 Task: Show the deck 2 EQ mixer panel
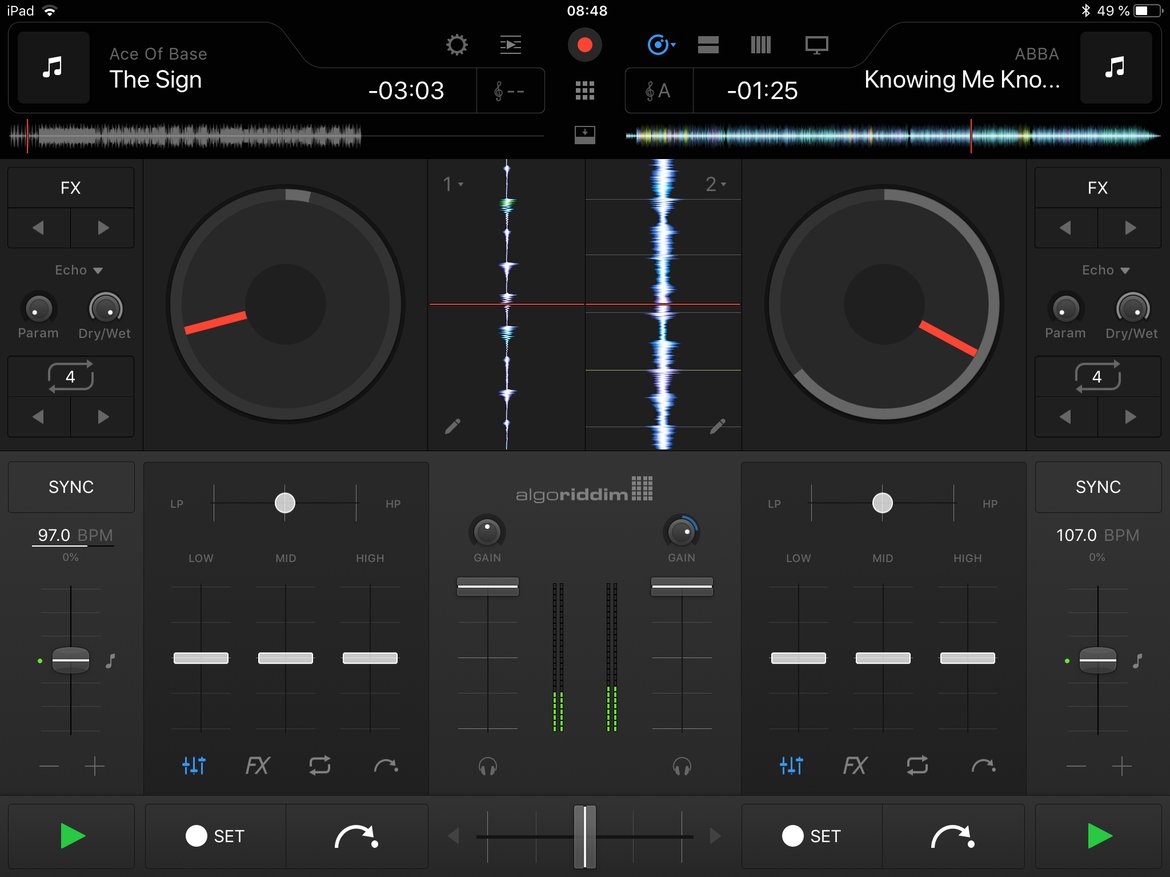click(x=791, y=765)
